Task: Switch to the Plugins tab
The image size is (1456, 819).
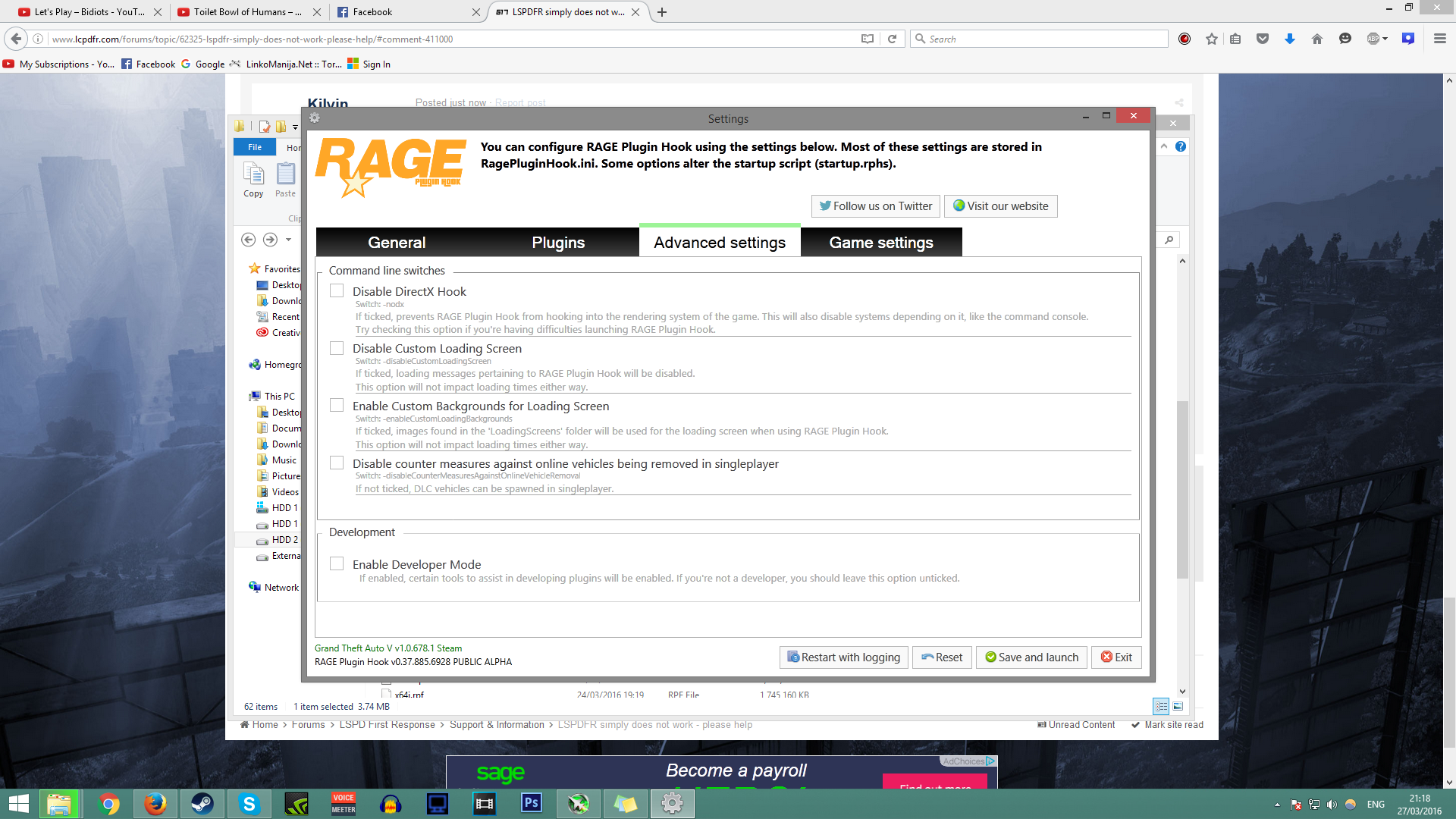Action: click(x=558, y=243)
